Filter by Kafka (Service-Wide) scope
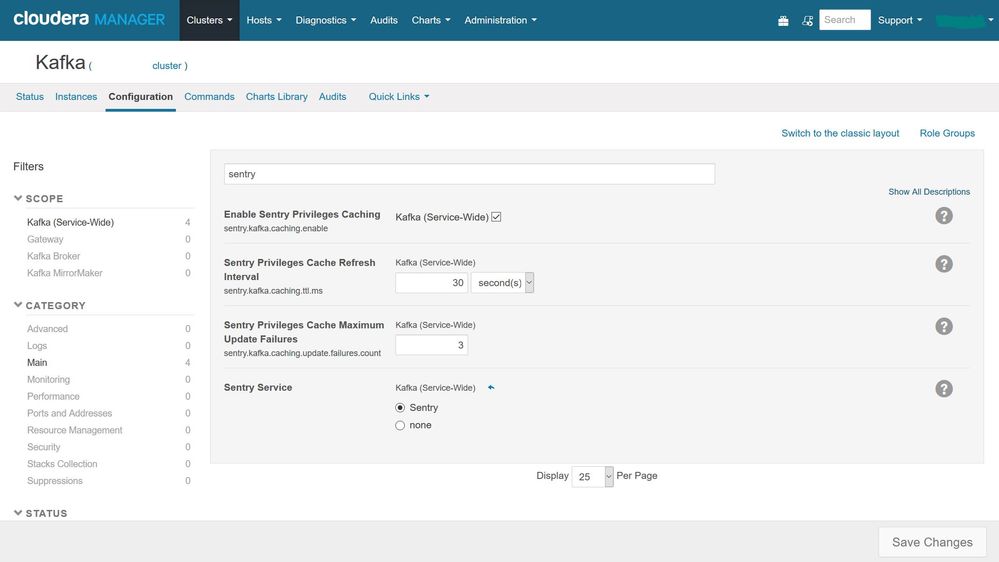This screenshot has height=562, width=999. (70, 222)
